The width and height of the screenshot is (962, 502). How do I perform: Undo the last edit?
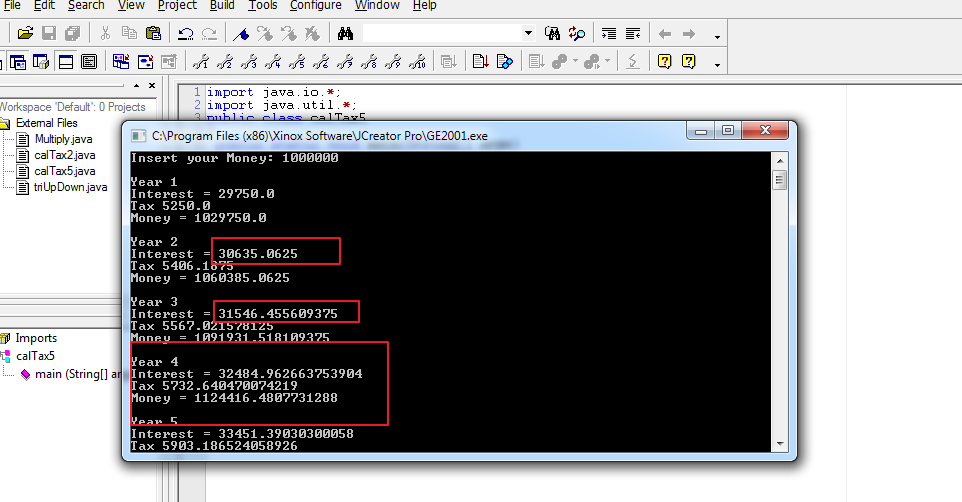185,34
